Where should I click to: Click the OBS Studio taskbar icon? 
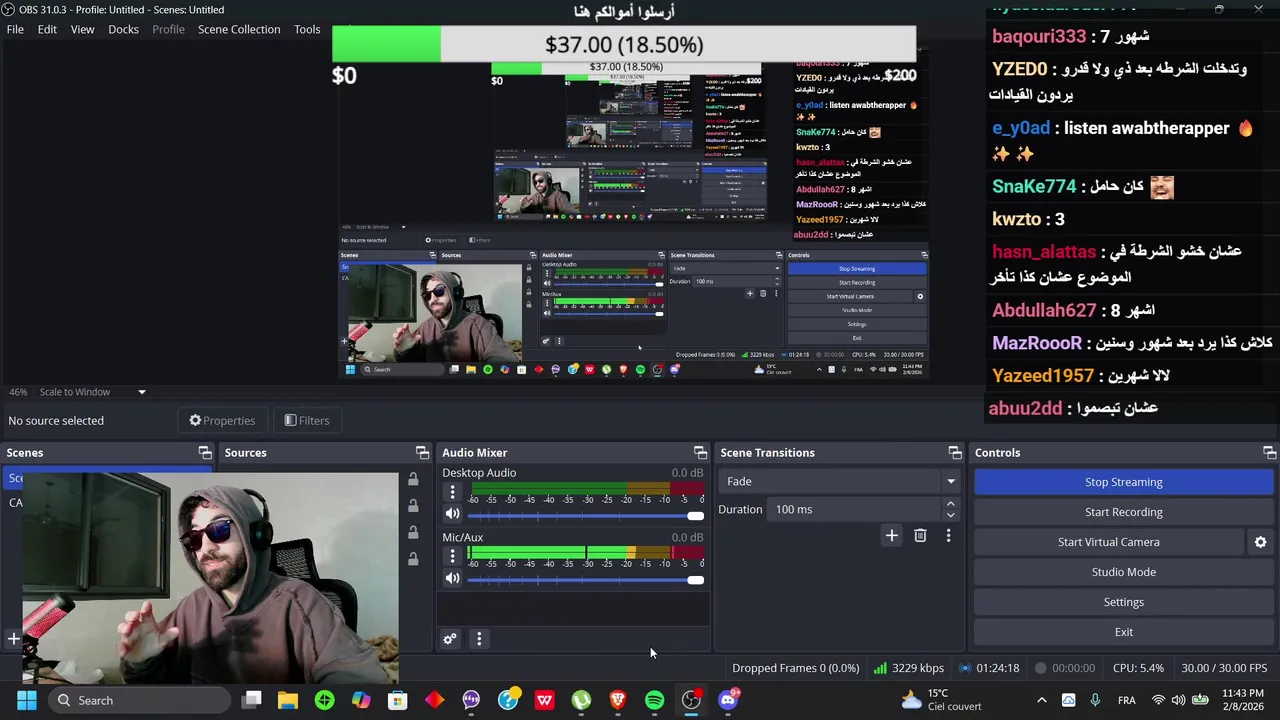tap(691, 700)
